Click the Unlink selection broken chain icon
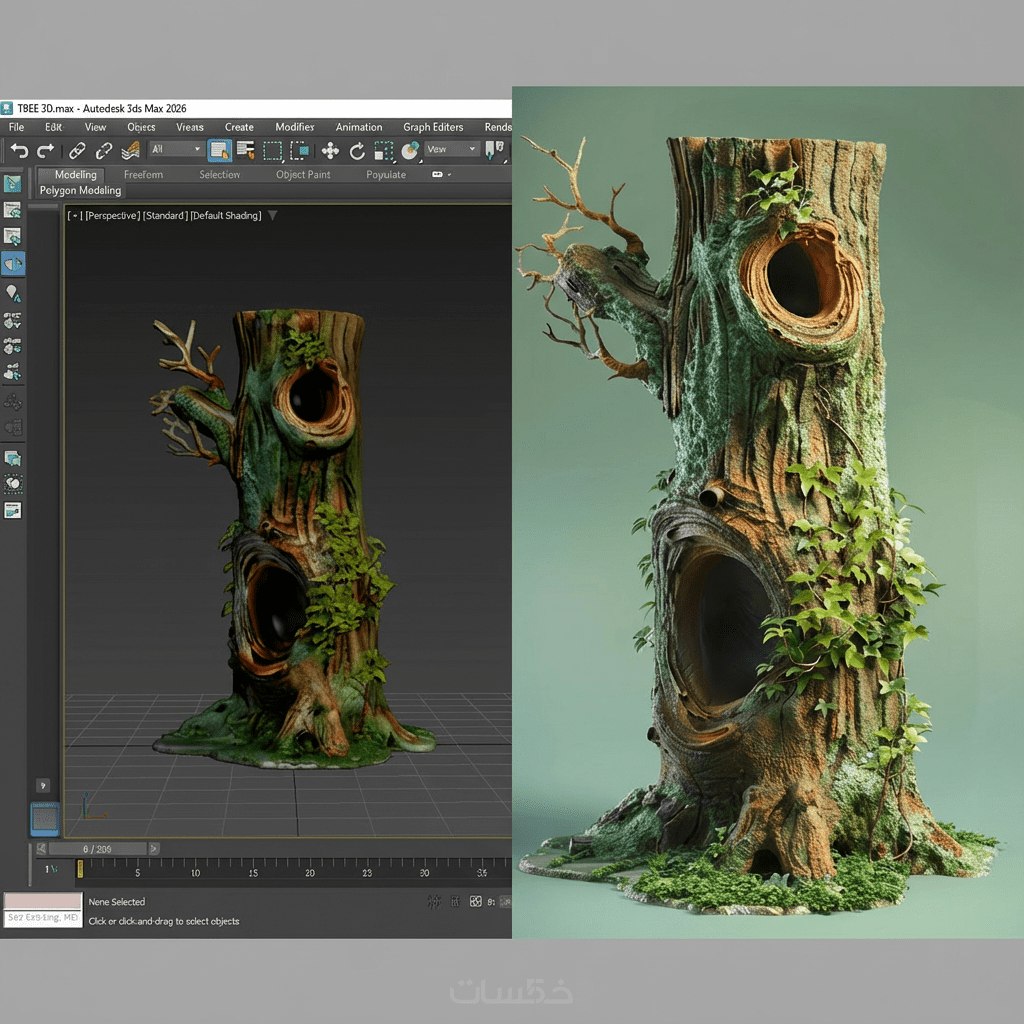This screenshot has height=1024, width=1024. (104, 150)
